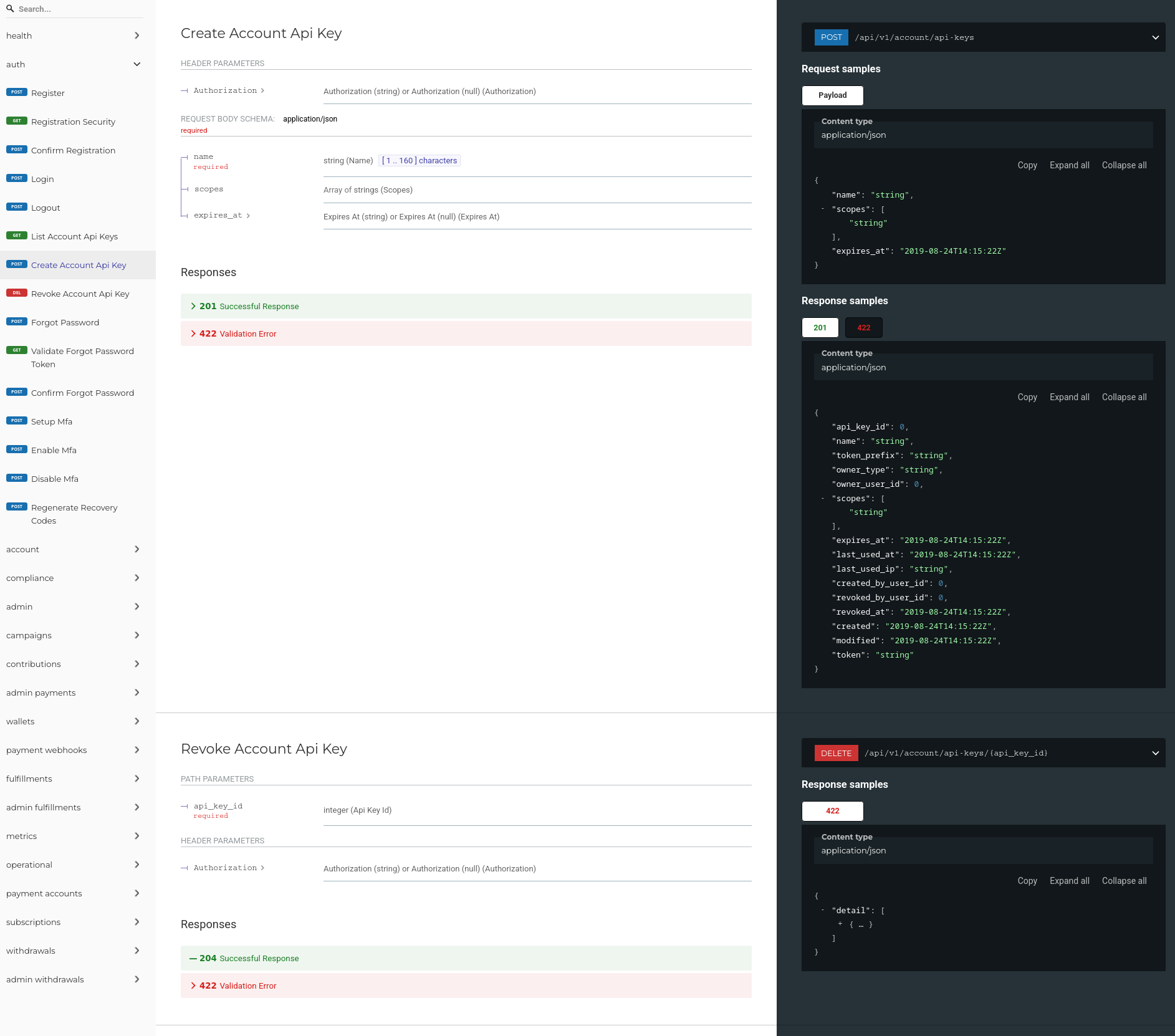Expand all in 201 response sample
Image resolution: width=1175 pixels, height=1036 pixels.
[x=1070, y=397]
